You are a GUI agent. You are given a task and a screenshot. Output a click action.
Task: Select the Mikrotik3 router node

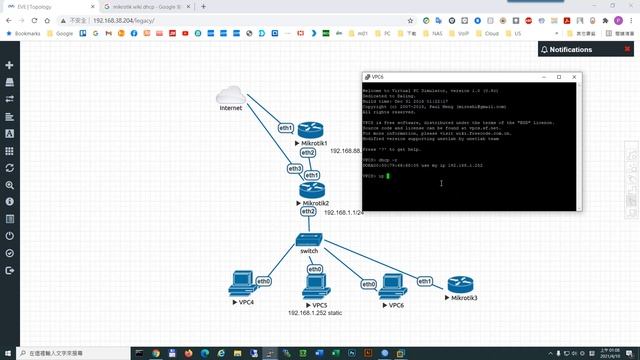coord(460,285)
